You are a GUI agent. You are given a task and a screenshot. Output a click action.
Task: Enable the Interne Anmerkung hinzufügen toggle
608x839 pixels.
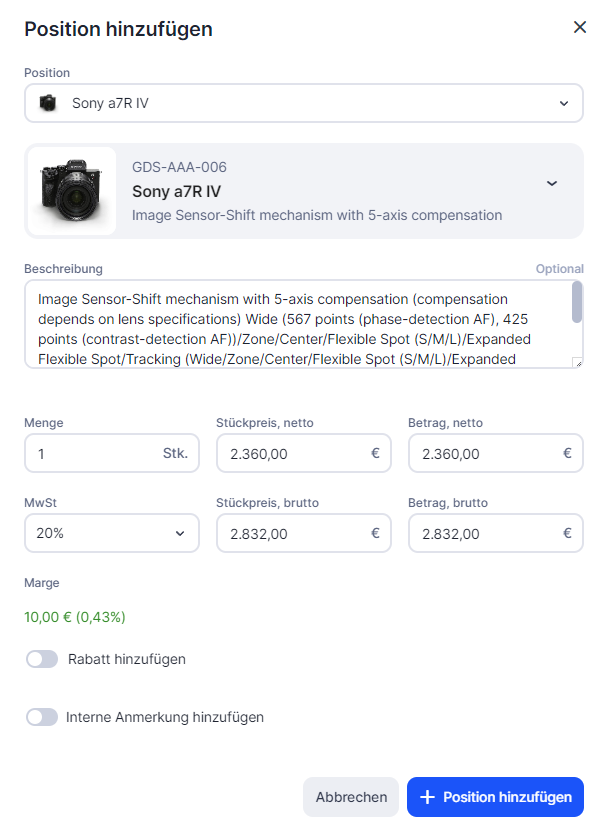[x=42, y=717]
